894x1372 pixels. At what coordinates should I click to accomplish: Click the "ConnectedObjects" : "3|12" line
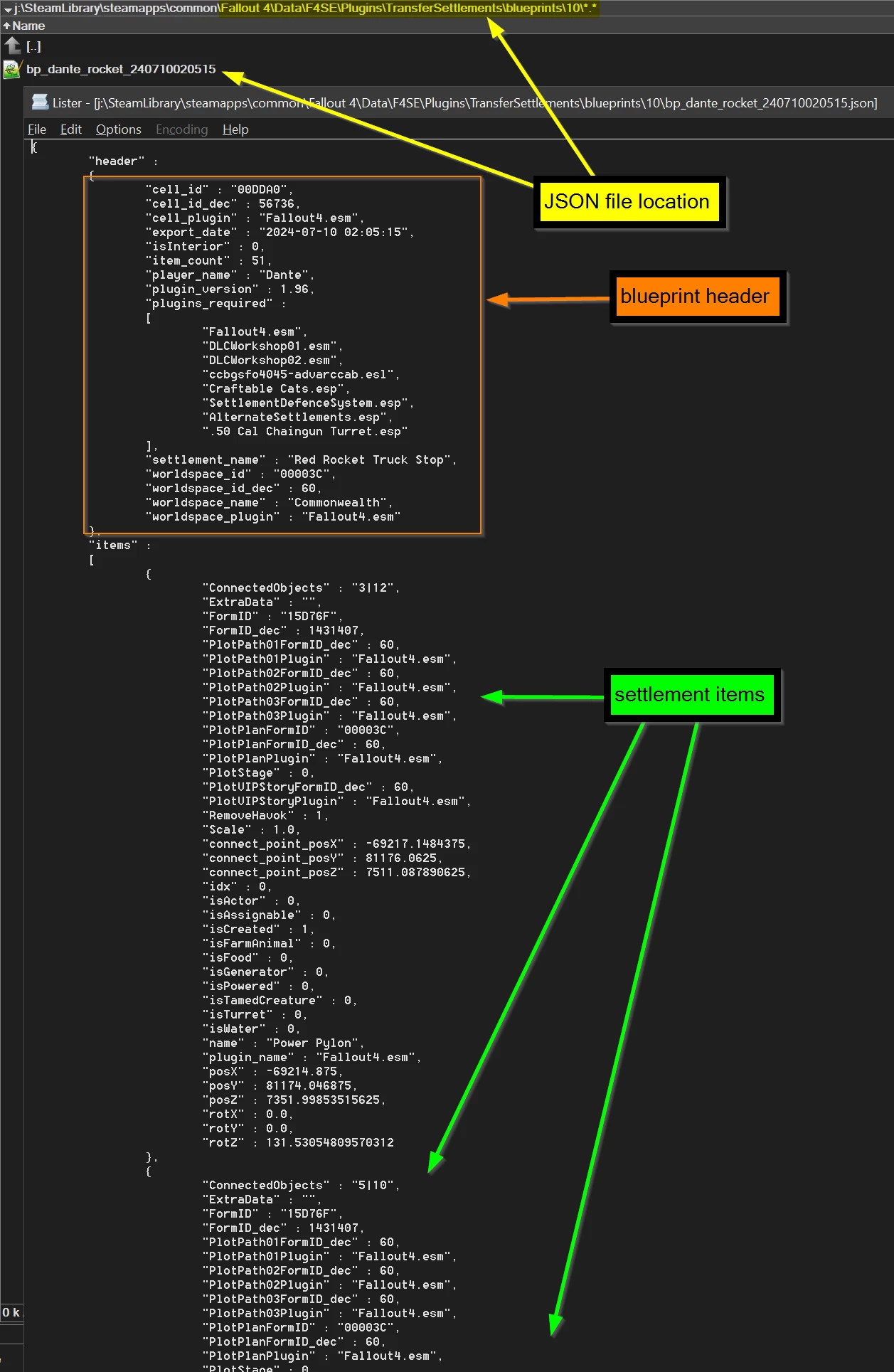click(302, 588)
